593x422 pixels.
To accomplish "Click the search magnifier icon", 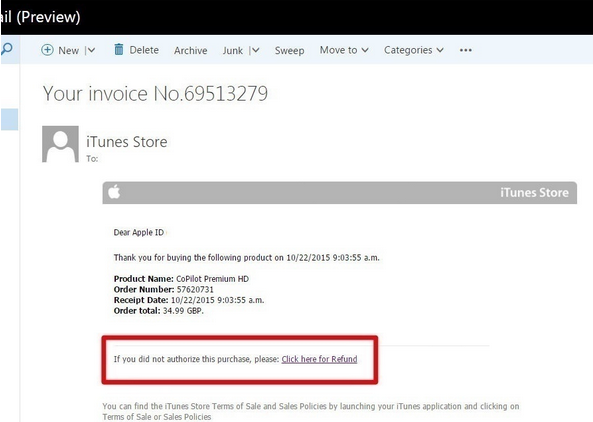I will tap(7, 49).
